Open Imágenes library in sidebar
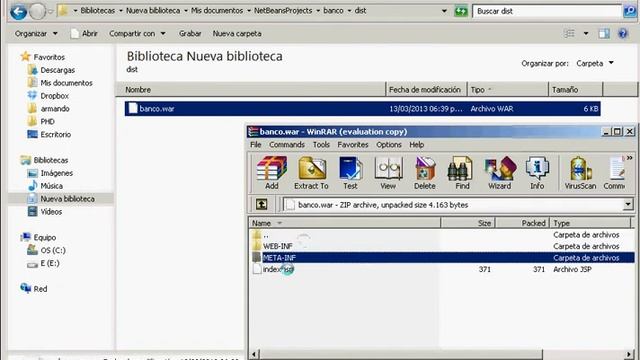The width and height of the screenshot is (640, 360). coord(50,173)
